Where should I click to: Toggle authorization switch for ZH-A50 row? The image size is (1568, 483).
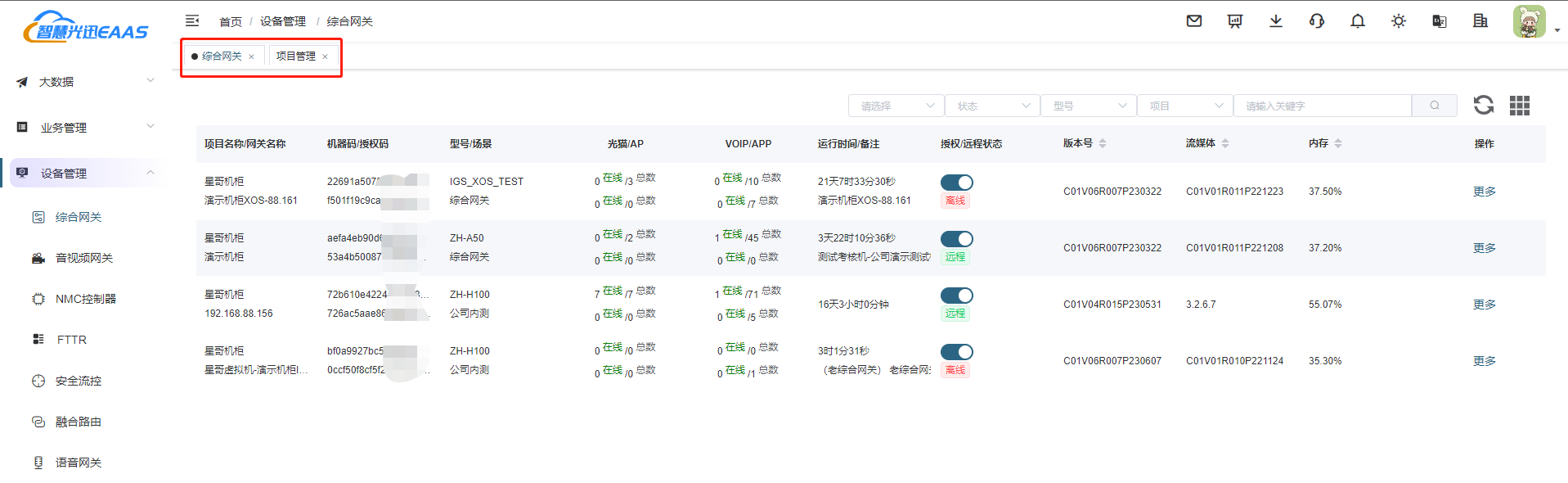click(x=956, y=239)
